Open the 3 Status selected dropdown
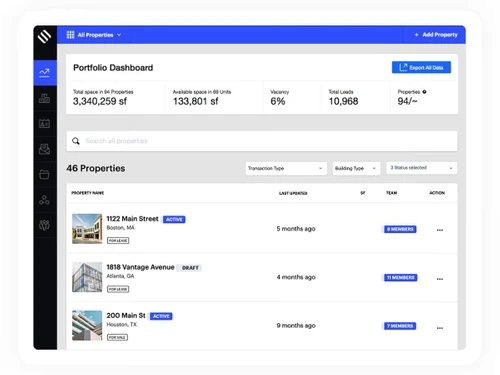Image resolution: width=500 pixels, height=375 pixels. (422, 168)
